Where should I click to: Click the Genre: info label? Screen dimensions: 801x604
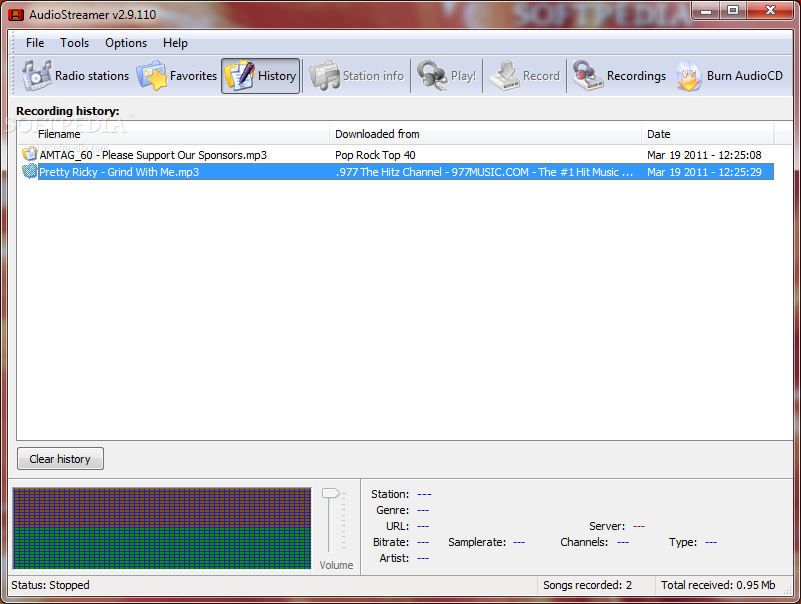coord(392,510)
